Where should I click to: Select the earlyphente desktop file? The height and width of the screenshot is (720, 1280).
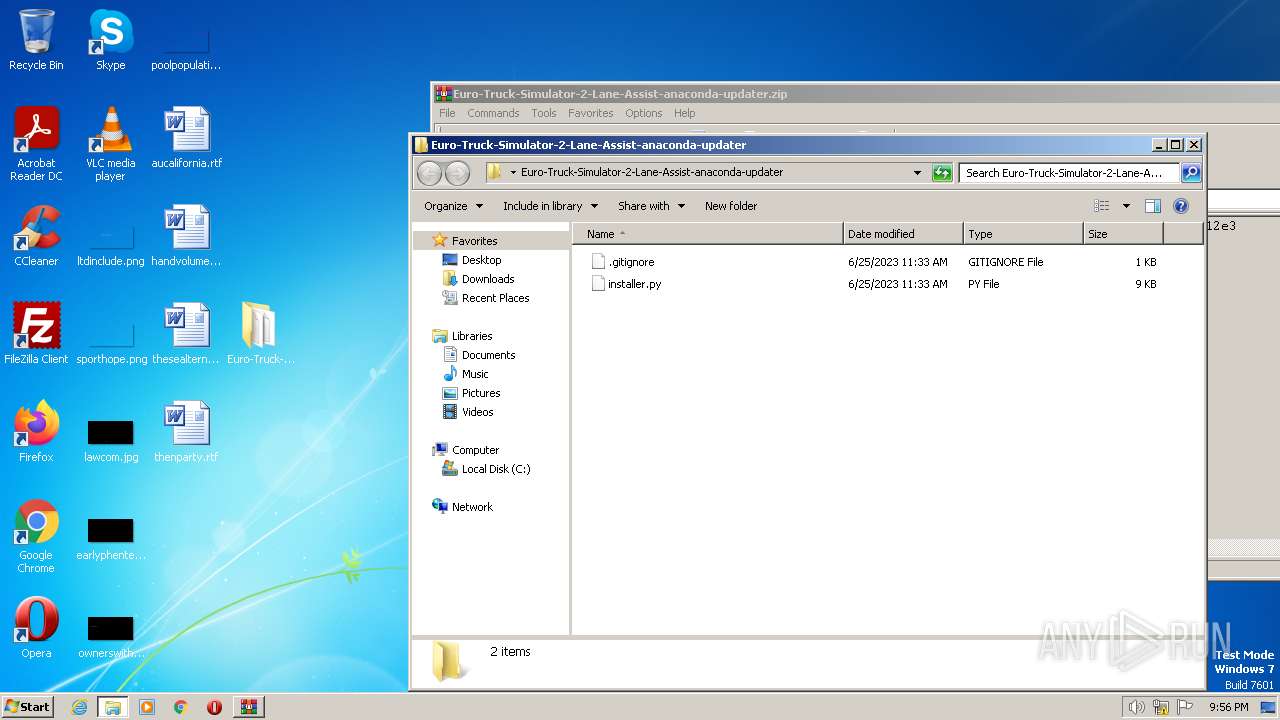110,538
